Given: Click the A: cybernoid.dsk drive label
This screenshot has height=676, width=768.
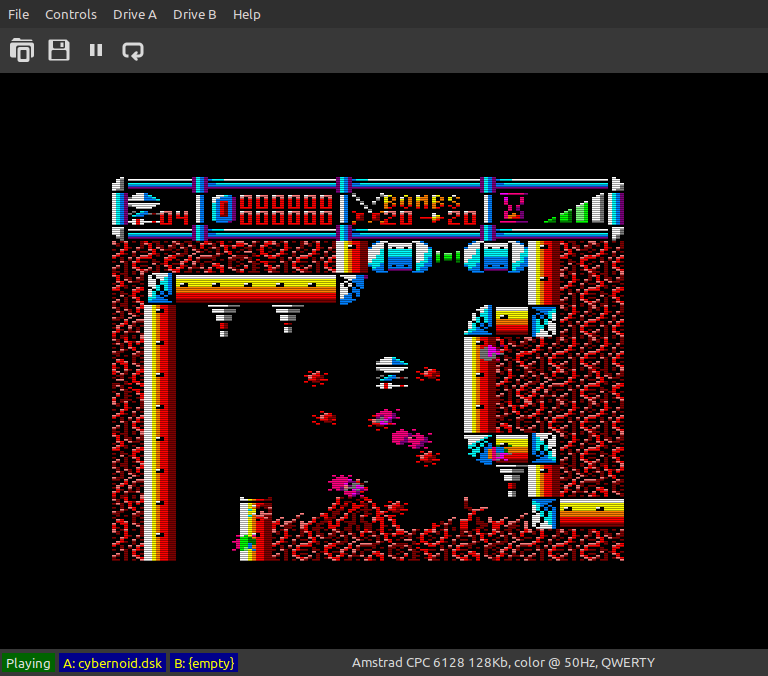Looking at the screenshot, I should (x=112, y=663).
